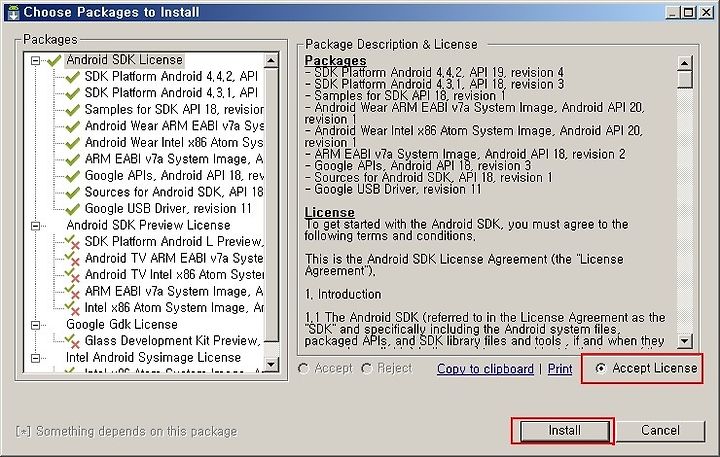Click license panel scroll up arrow

[x=685, y=63]
